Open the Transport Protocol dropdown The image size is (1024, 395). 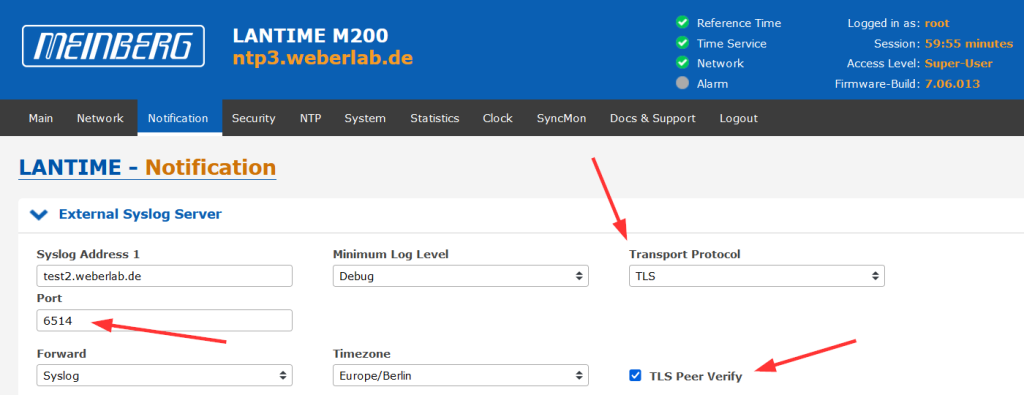tap(756, 276)
